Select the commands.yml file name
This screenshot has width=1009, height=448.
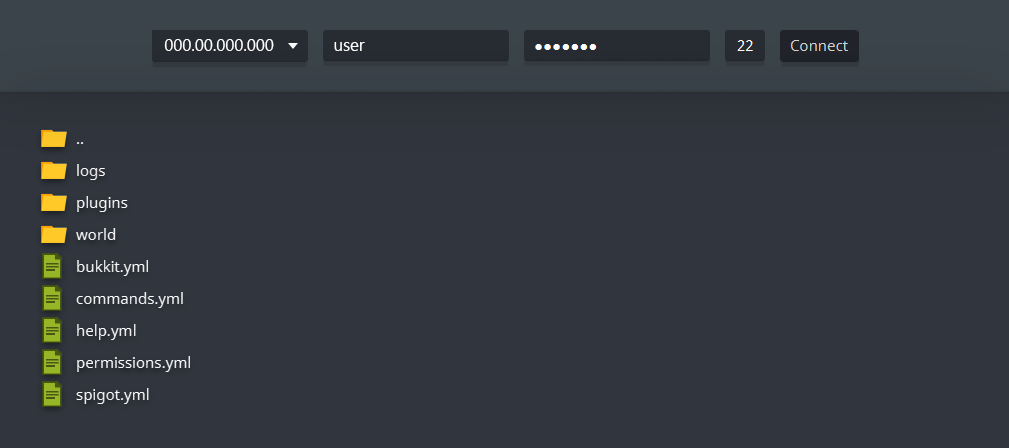(130, 299)
